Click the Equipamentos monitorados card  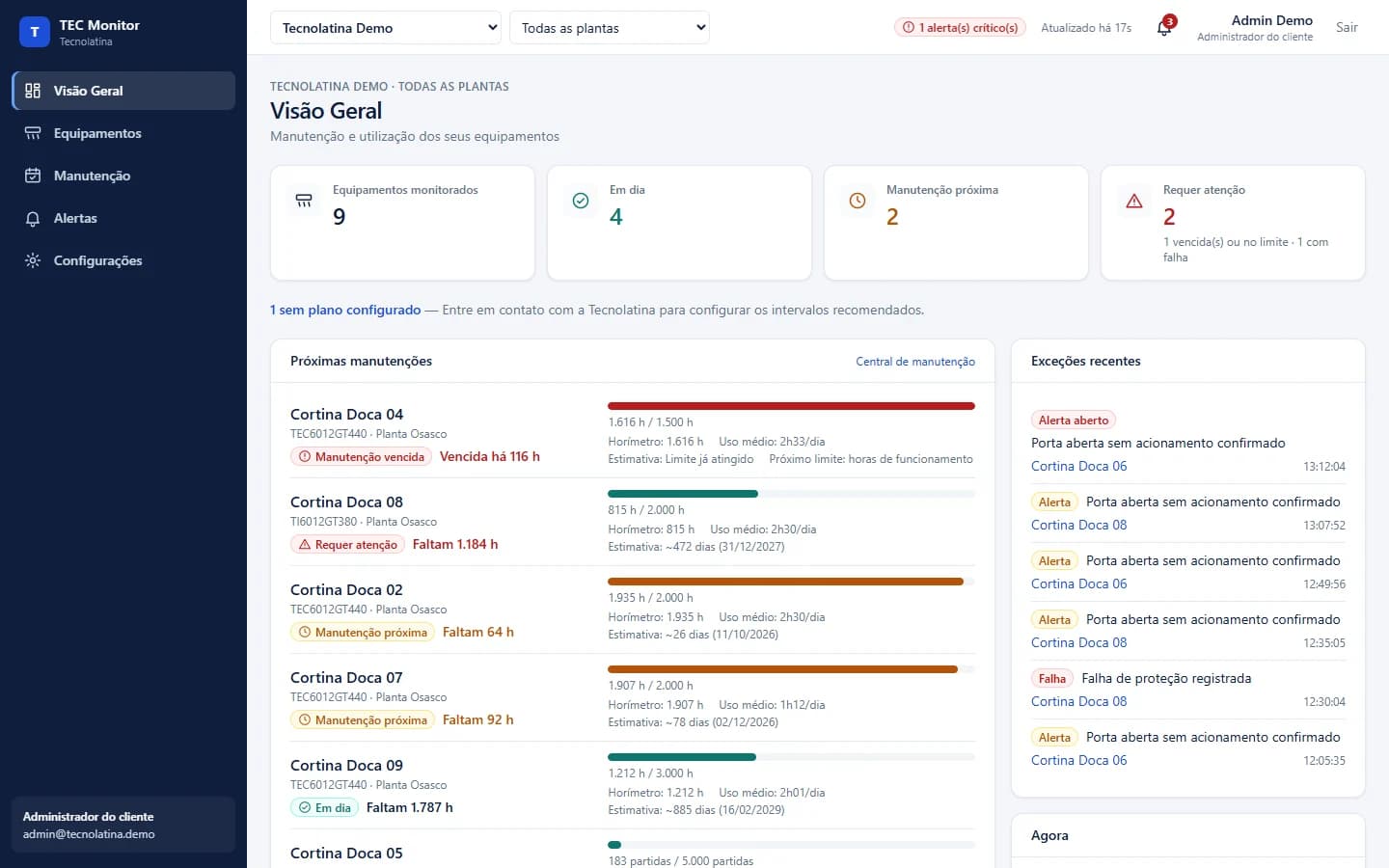(x=402, y=223)
